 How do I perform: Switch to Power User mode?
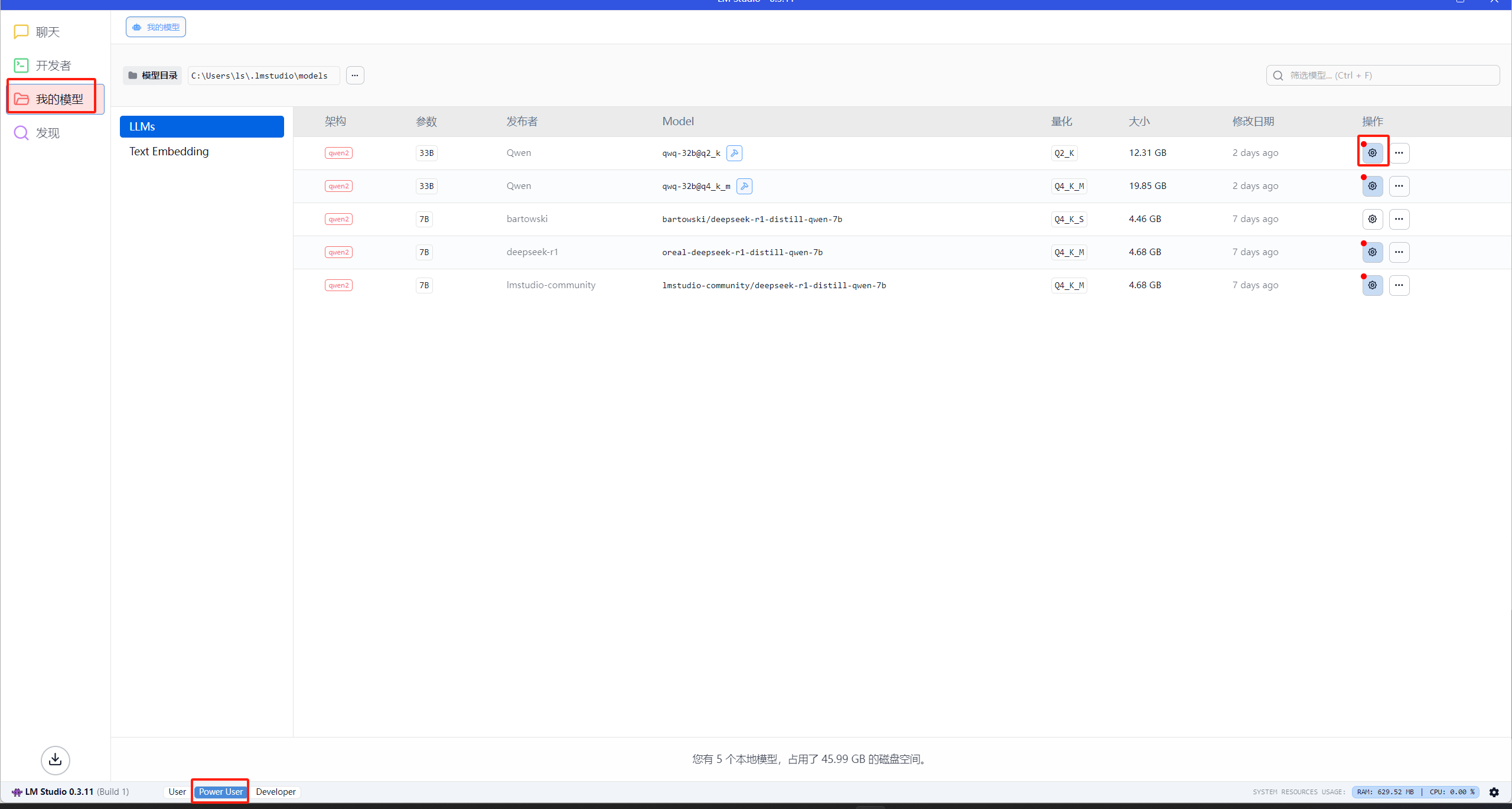(x=221, y=792)
